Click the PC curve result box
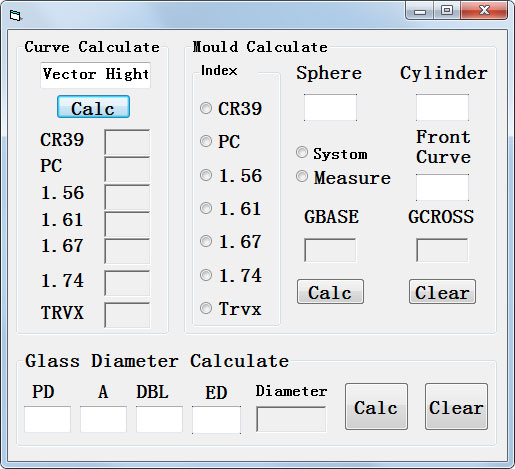Viewport: 515px width, 469px height. [x=127, y=169]
